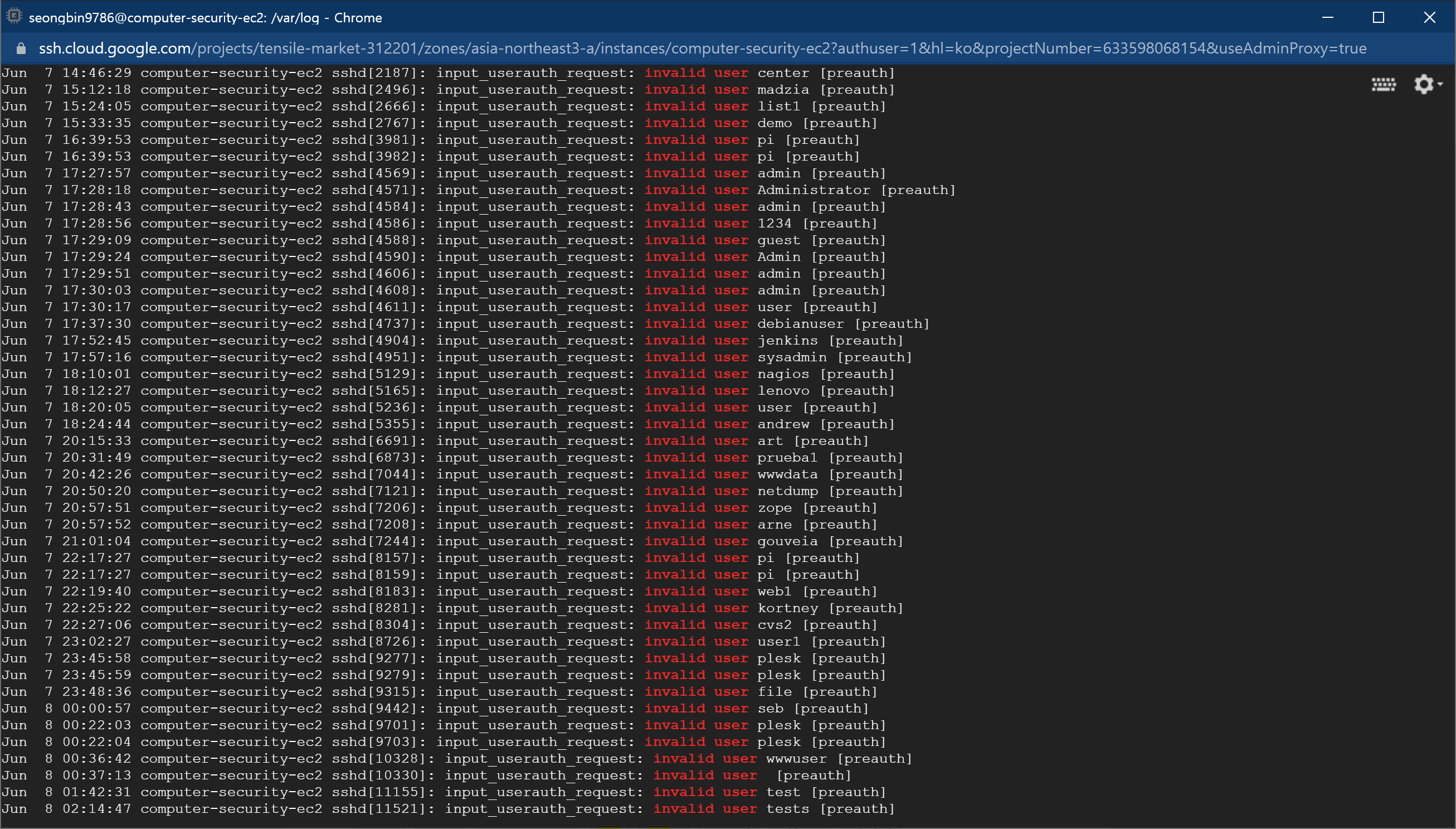Click timestamp 00:00:57 on Jun 8
Screen dimensions: 1456x829
click(97, 709)
